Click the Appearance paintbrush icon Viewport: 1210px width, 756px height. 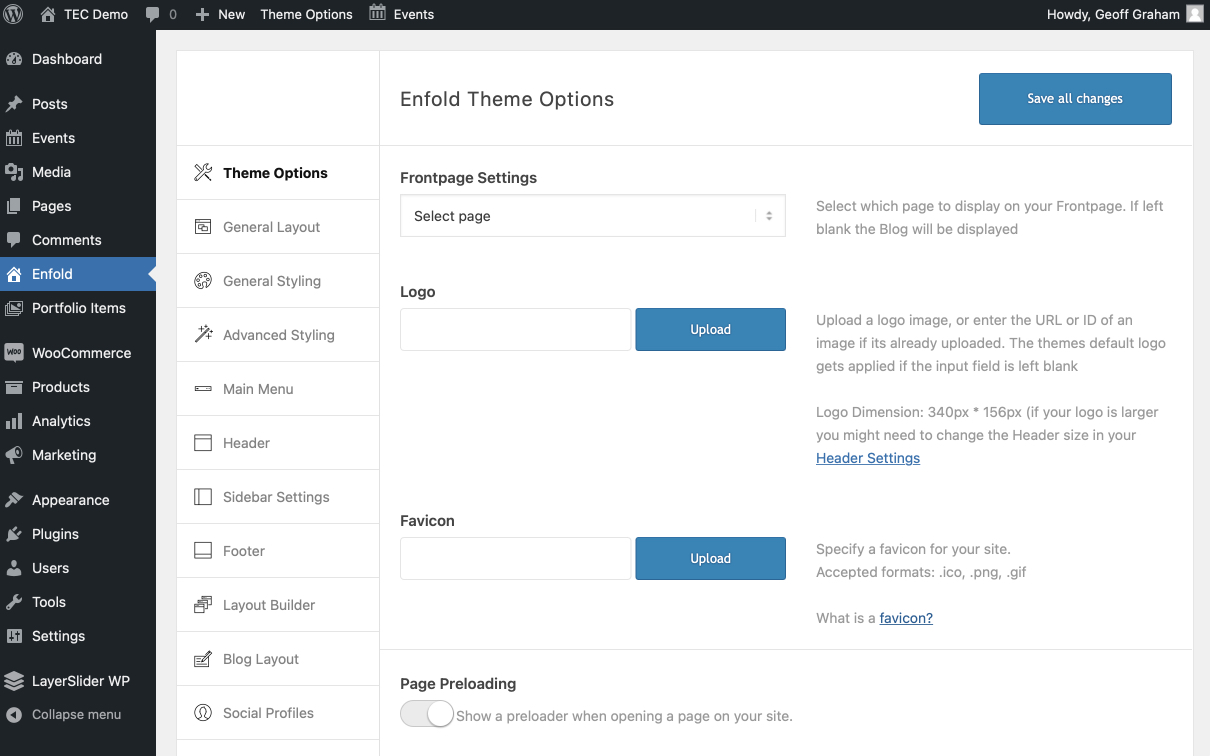(x=14, y=500)
